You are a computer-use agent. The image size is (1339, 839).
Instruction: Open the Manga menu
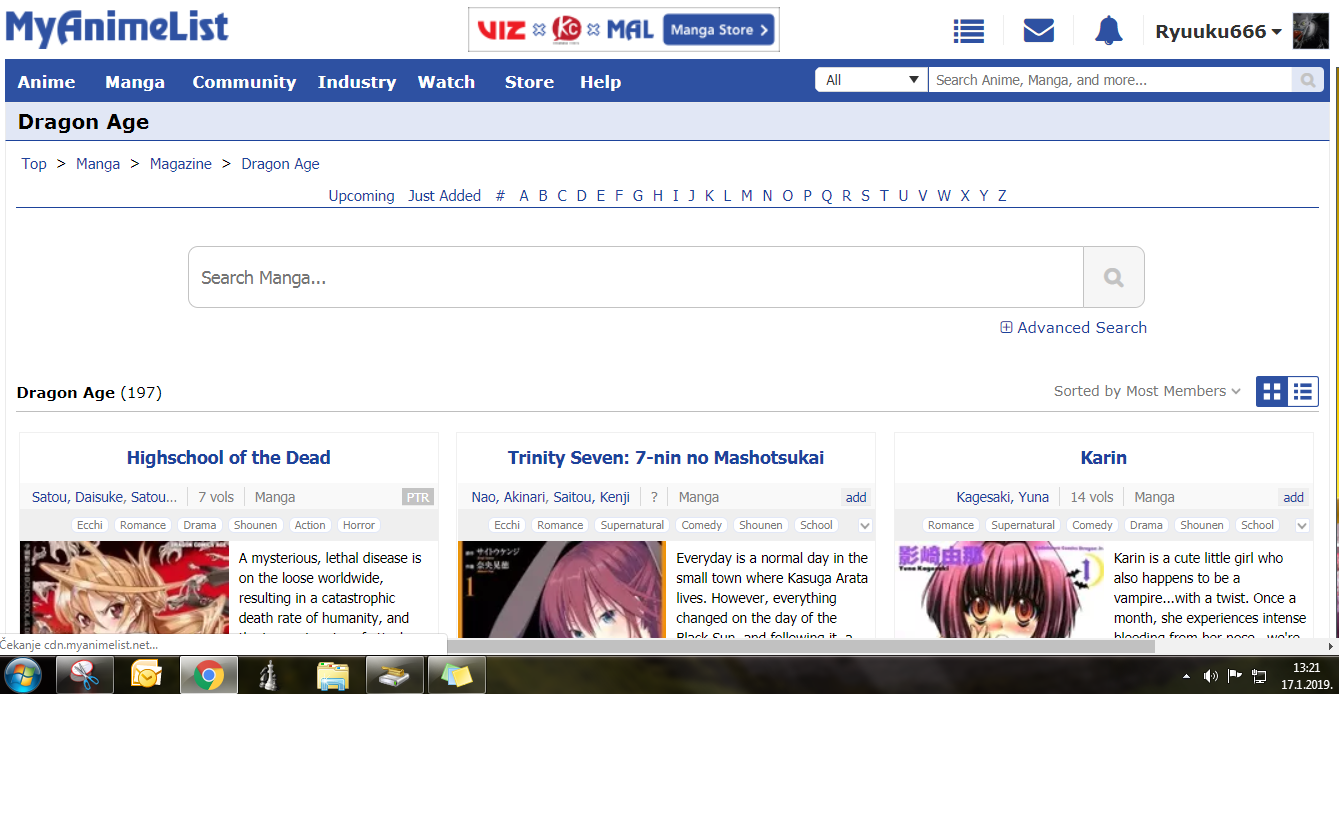pyautogui.click(x=135, y=82)
